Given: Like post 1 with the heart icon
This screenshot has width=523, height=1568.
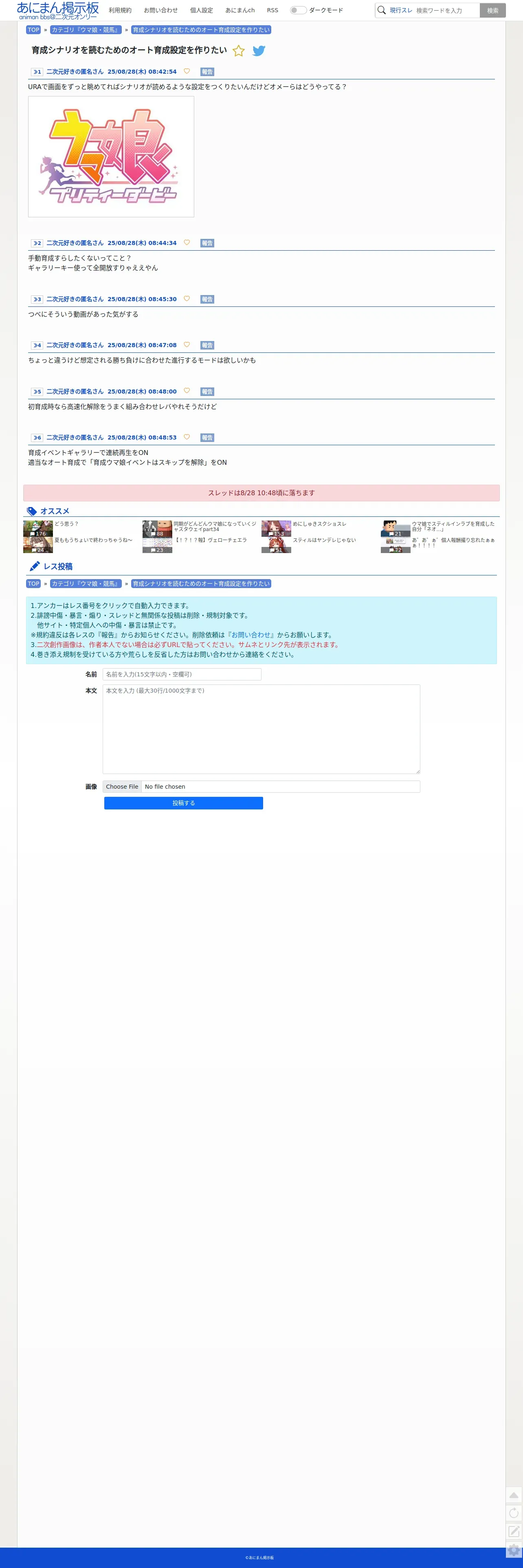Looking at the screenshot, I should [187, 71].
